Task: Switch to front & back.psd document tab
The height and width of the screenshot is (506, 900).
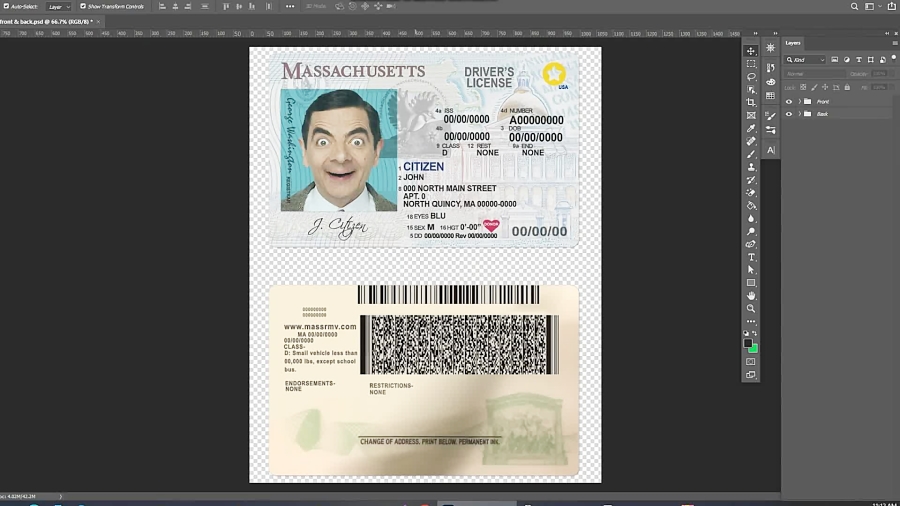Action: point(47,22)
